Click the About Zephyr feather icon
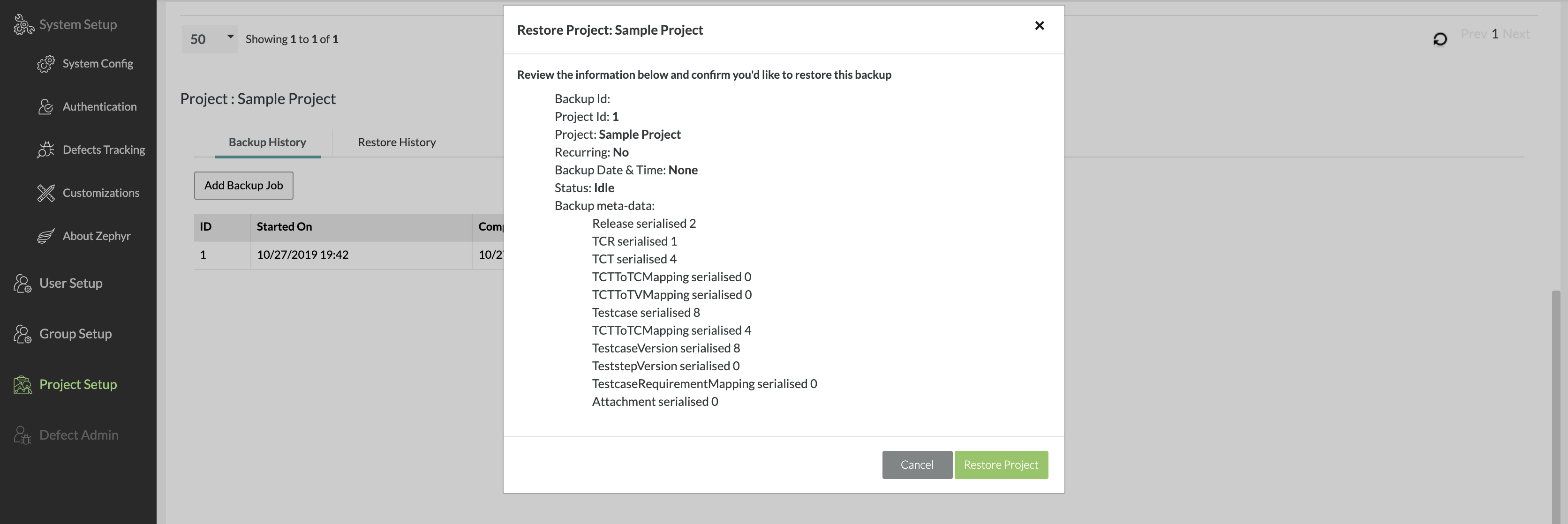Image resolution: width=1568 pixels, height=524 pixels. 45,236
